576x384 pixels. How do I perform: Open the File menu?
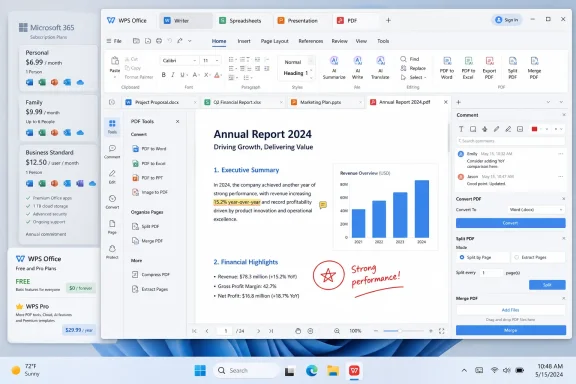[114, 41]
